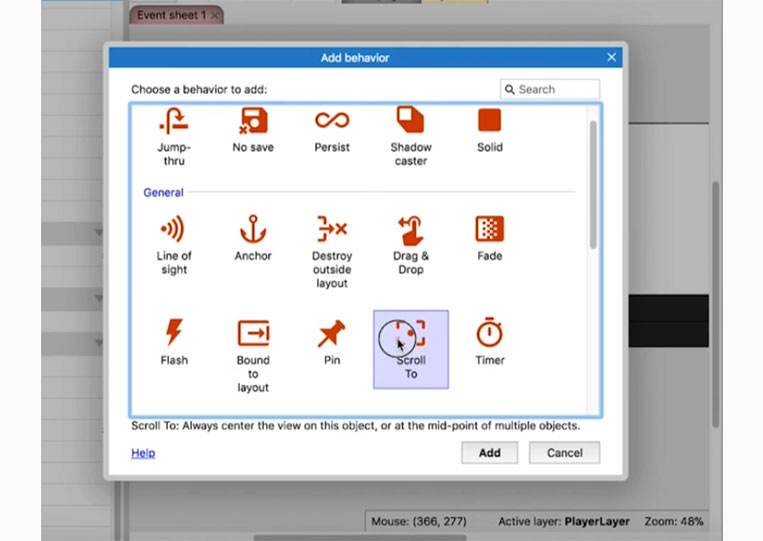Click the behavior list vertical scrollbar

593,185
